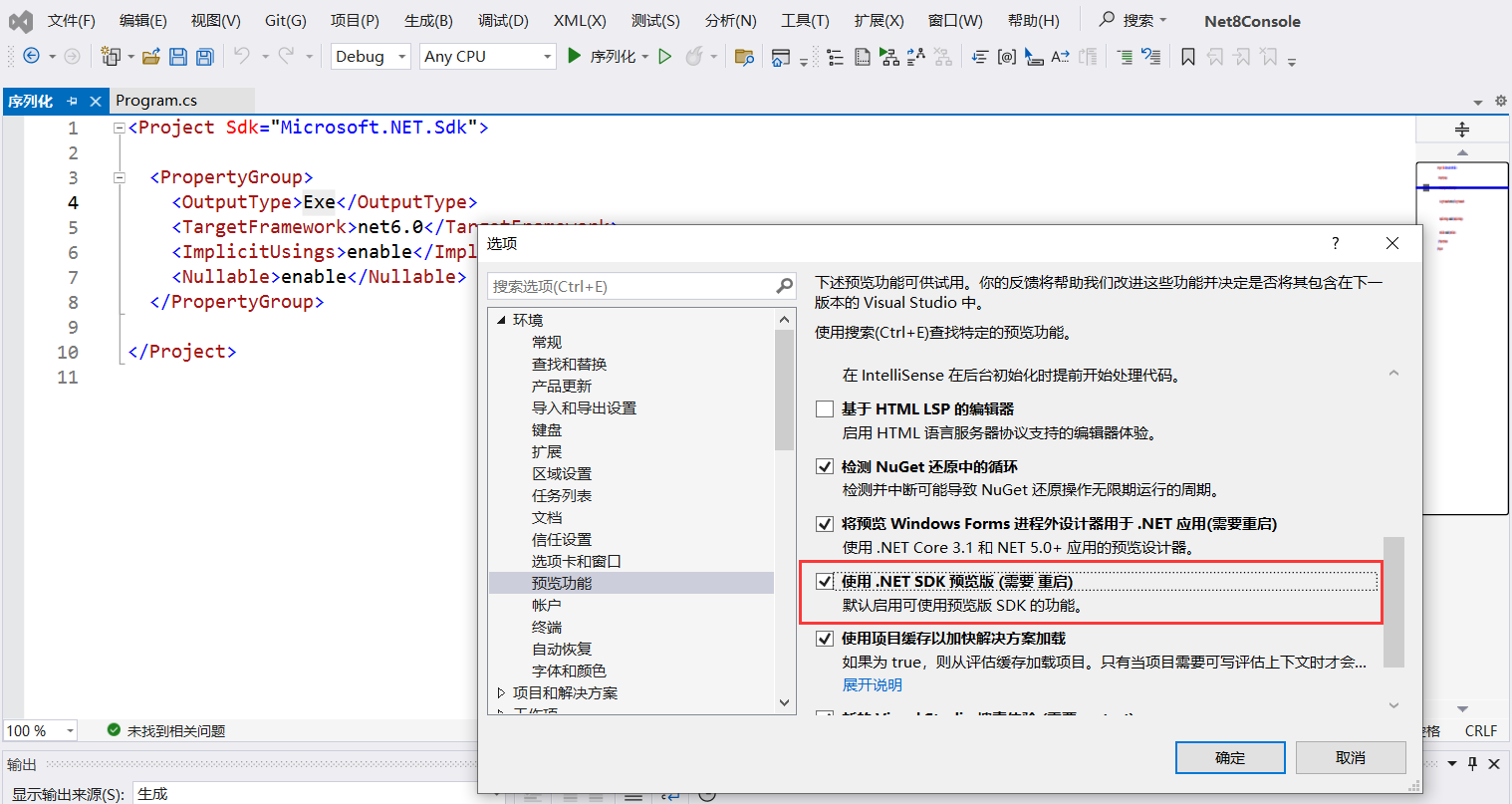Image resolution: width=1512 pixels, height=804 pixels.
Task: Open the 序列化 startup project dropdown arrow
Action: coord(645,57)
